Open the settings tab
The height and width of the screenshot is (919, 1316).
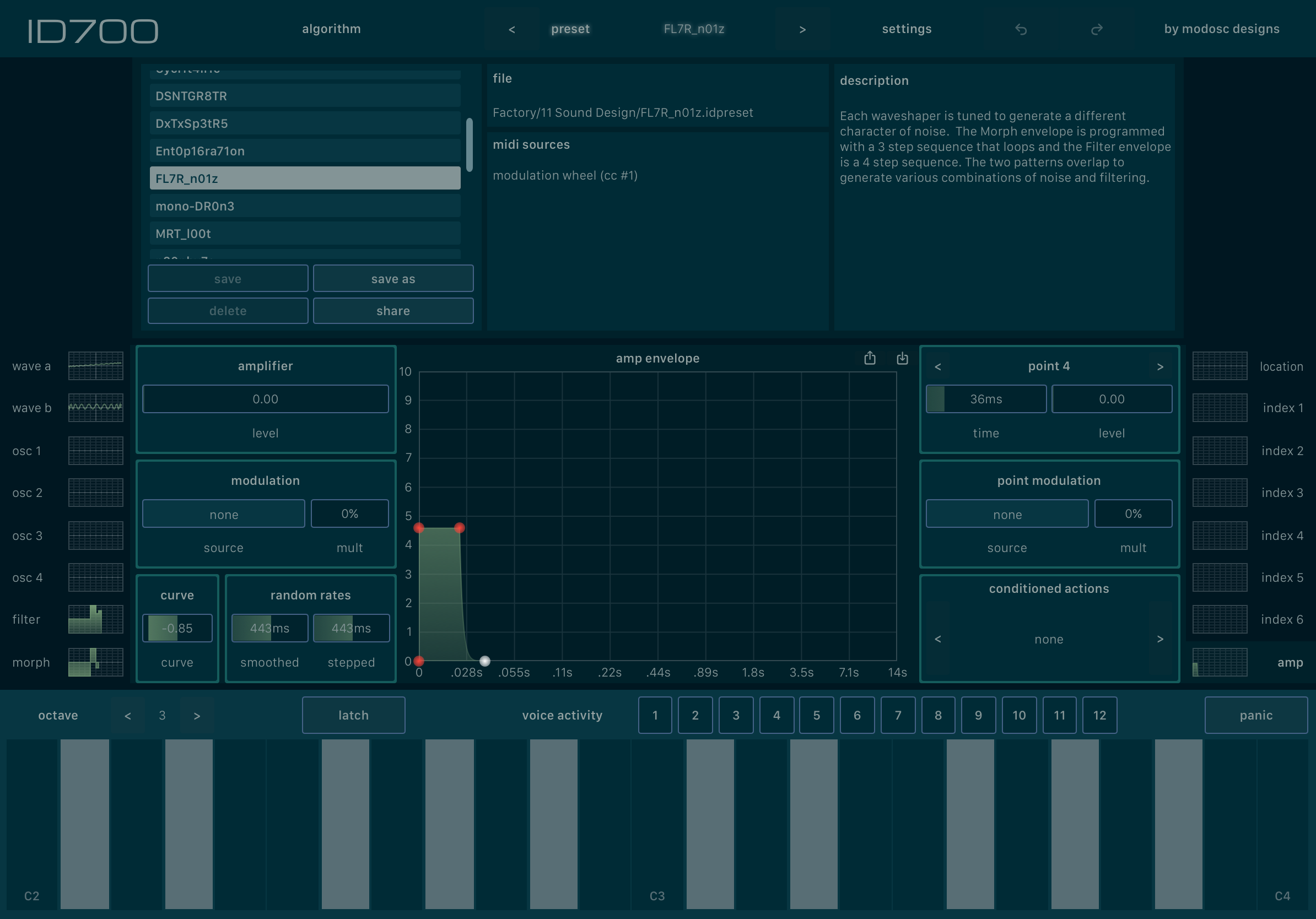click(906, 29)
